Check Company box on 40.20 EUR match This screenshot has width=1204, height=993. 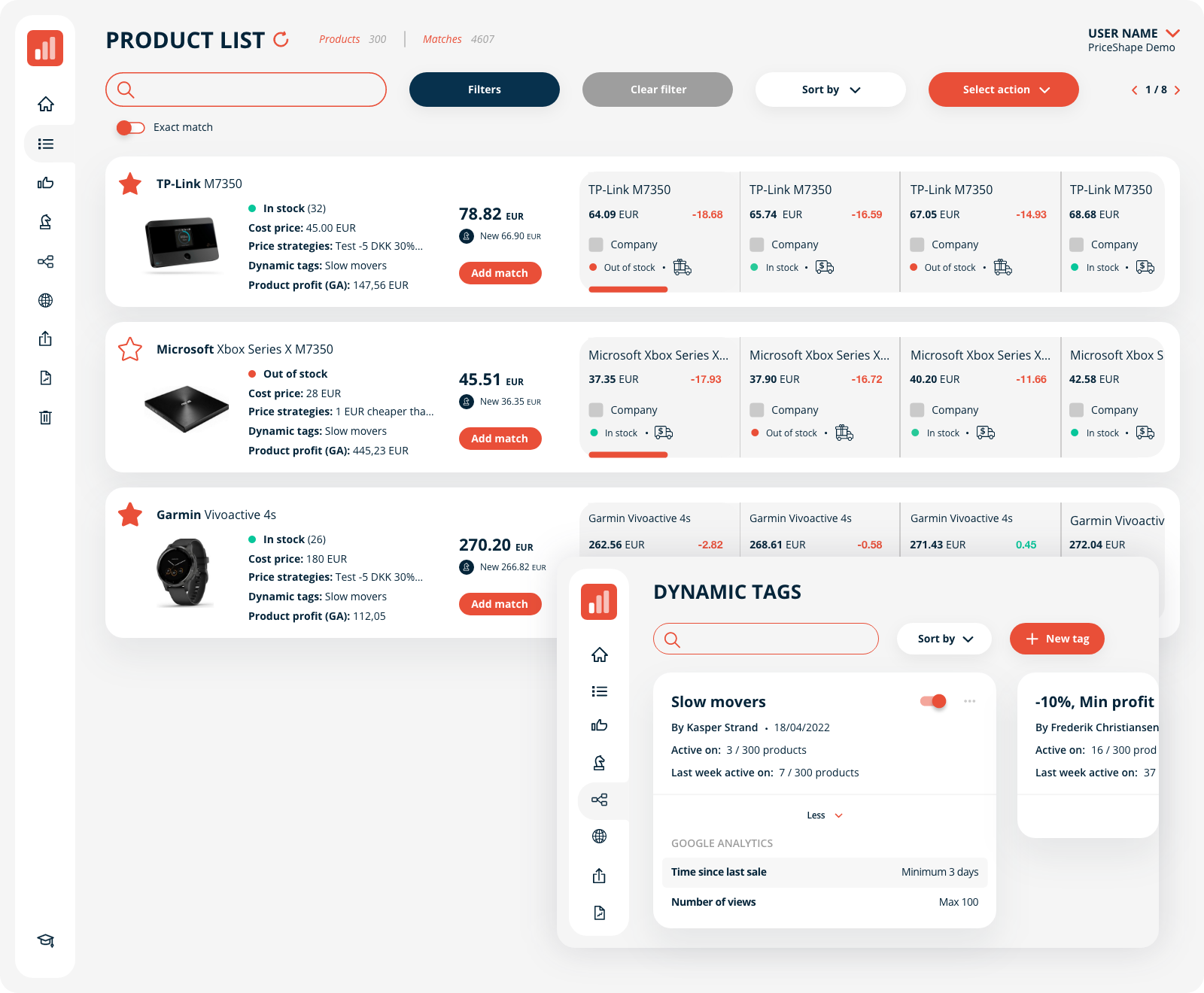[917, 410]
